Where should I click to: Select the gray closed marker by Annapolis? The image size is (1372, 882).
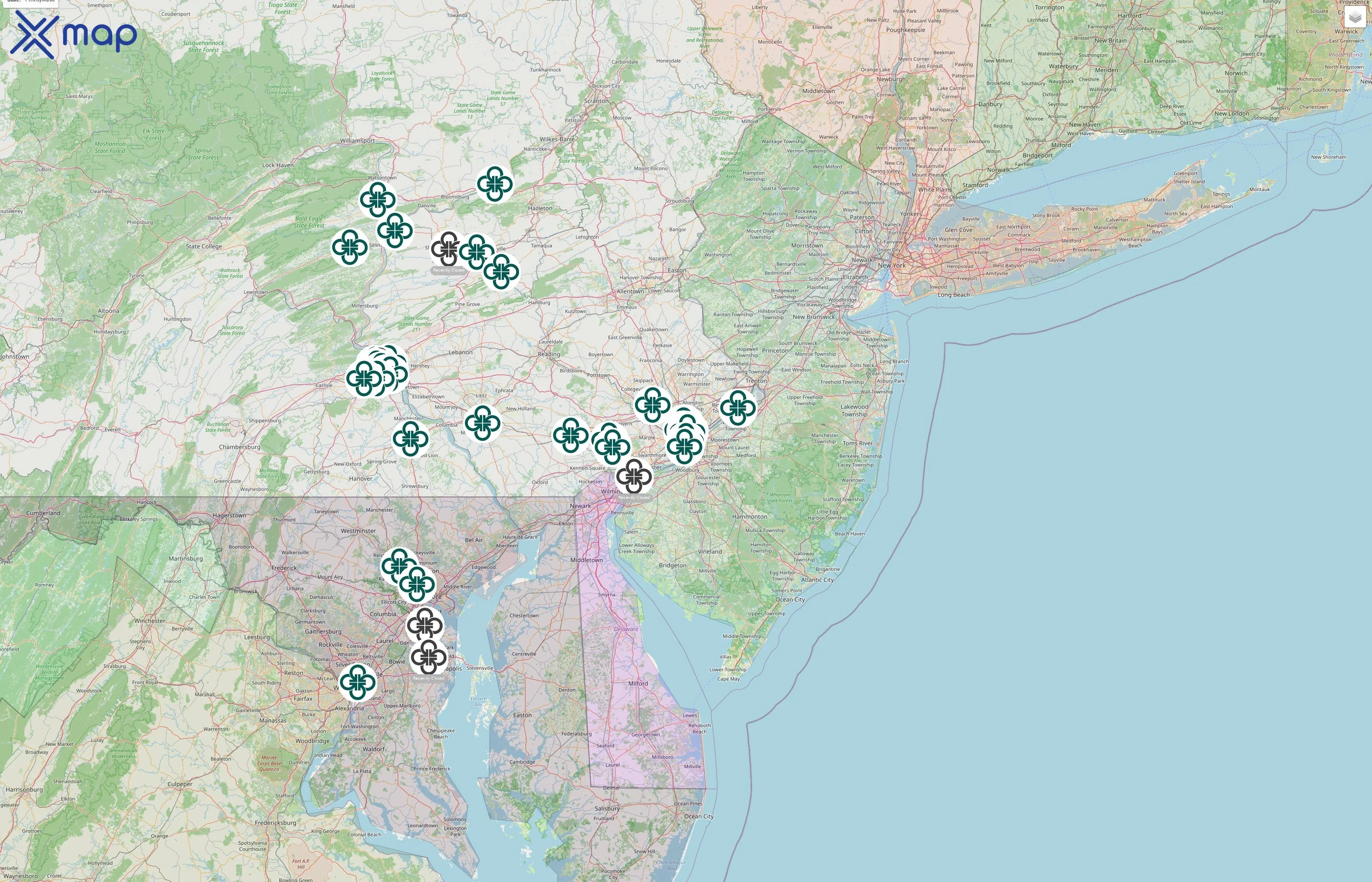[428, 657]
